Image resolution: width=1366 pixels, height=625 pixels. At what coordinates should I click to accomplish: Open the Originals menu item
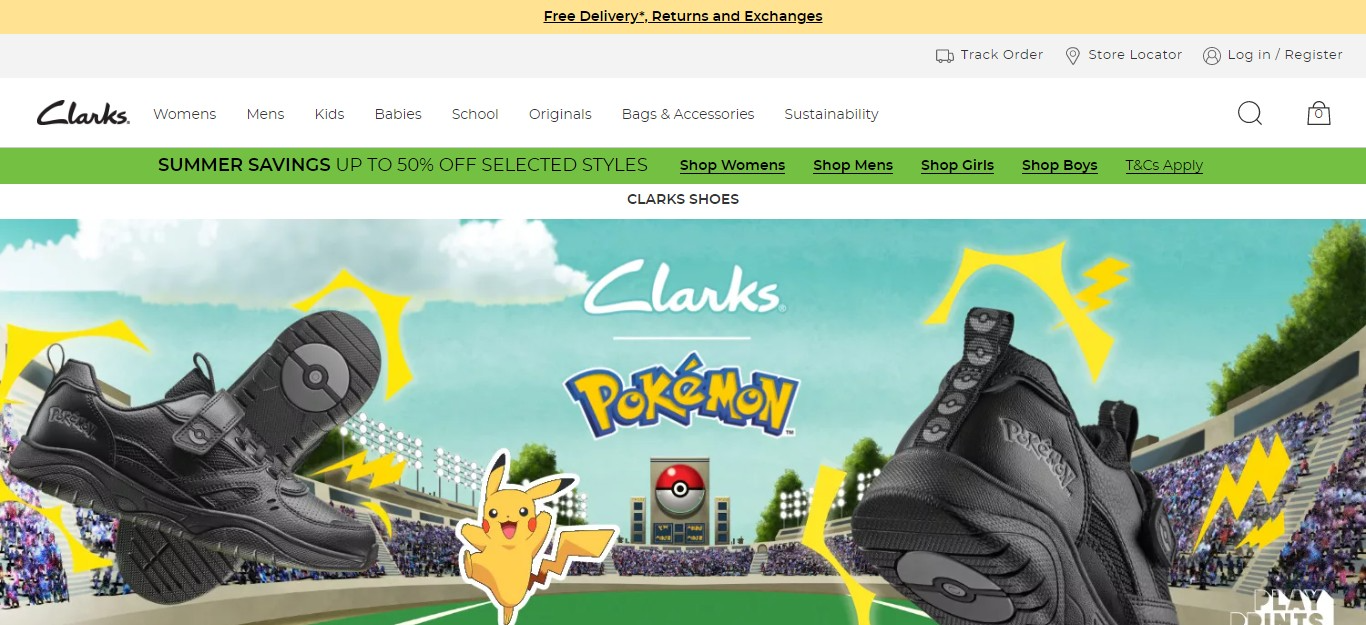tap(560, 114)
